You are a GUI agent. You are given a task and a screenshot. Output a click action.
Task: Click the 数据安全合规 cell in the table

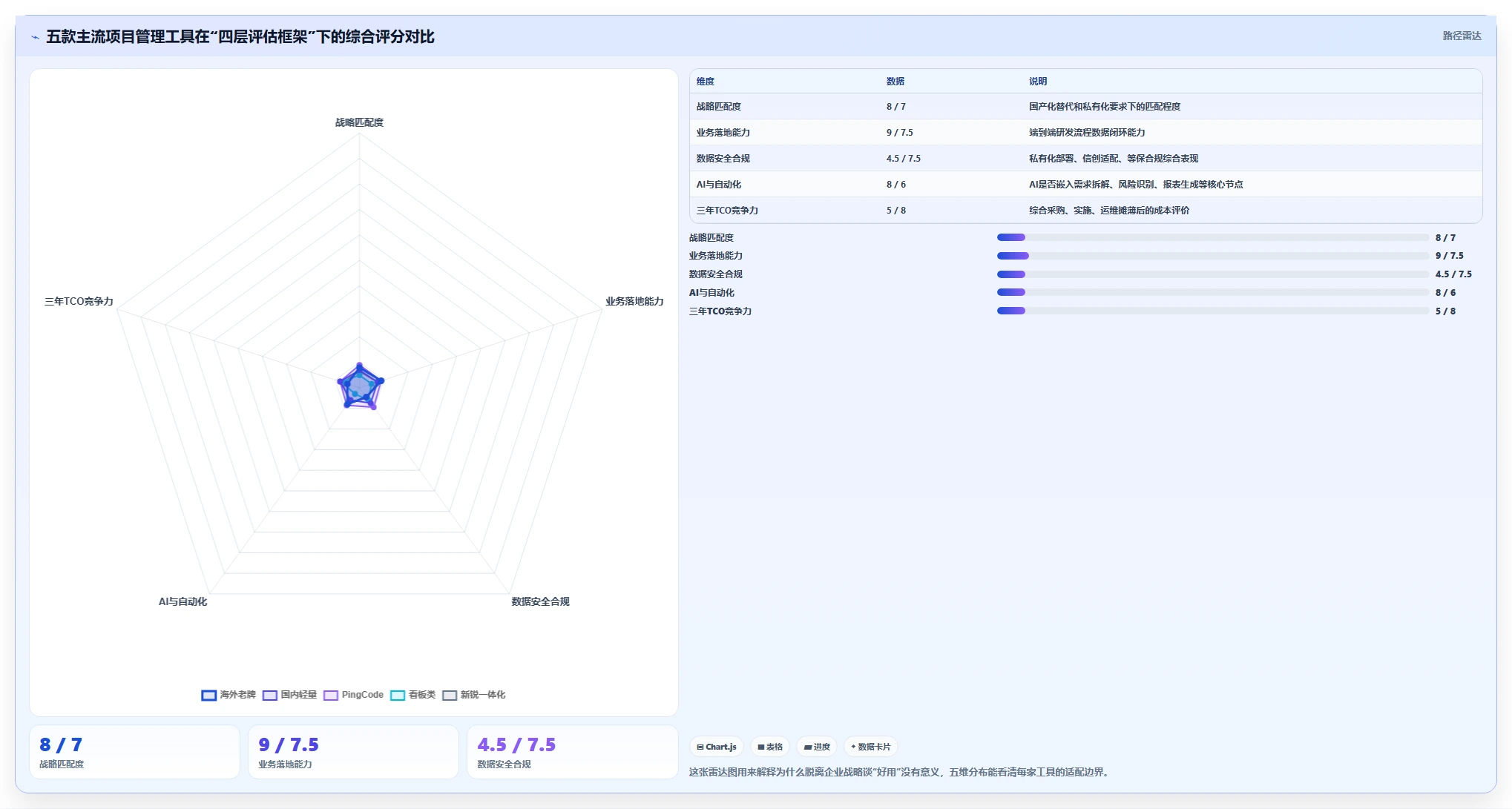(723, 159)
